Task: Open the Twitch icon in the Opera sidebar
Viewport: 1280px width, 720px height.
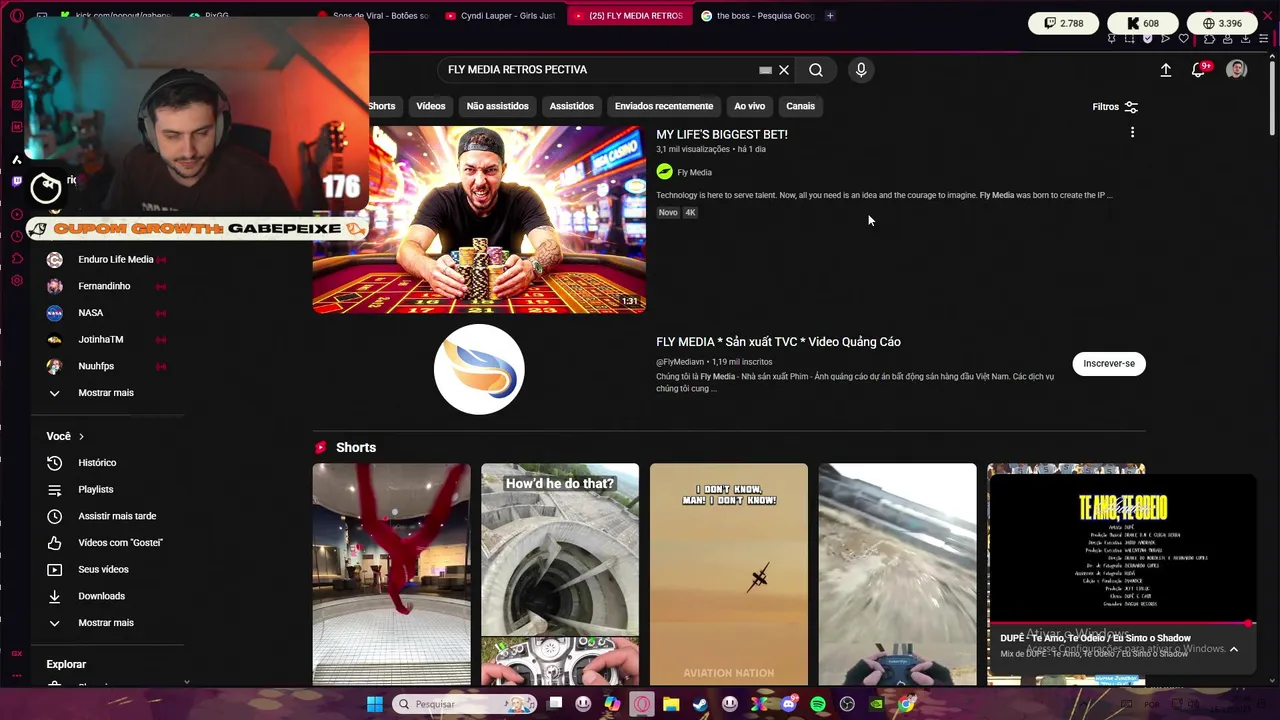Action: (17, 181)
